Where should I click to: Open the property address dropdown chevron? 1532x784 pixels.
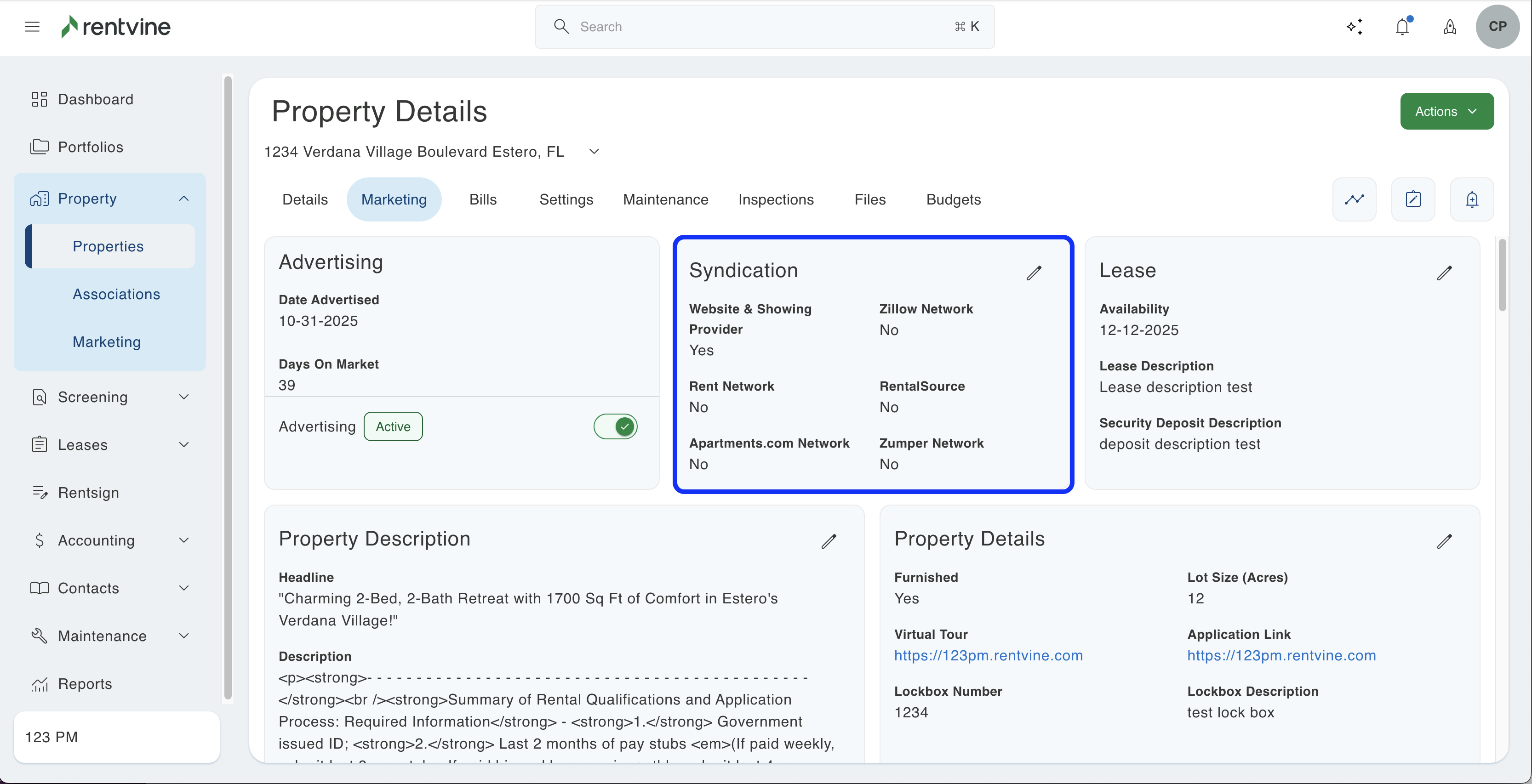594,152
